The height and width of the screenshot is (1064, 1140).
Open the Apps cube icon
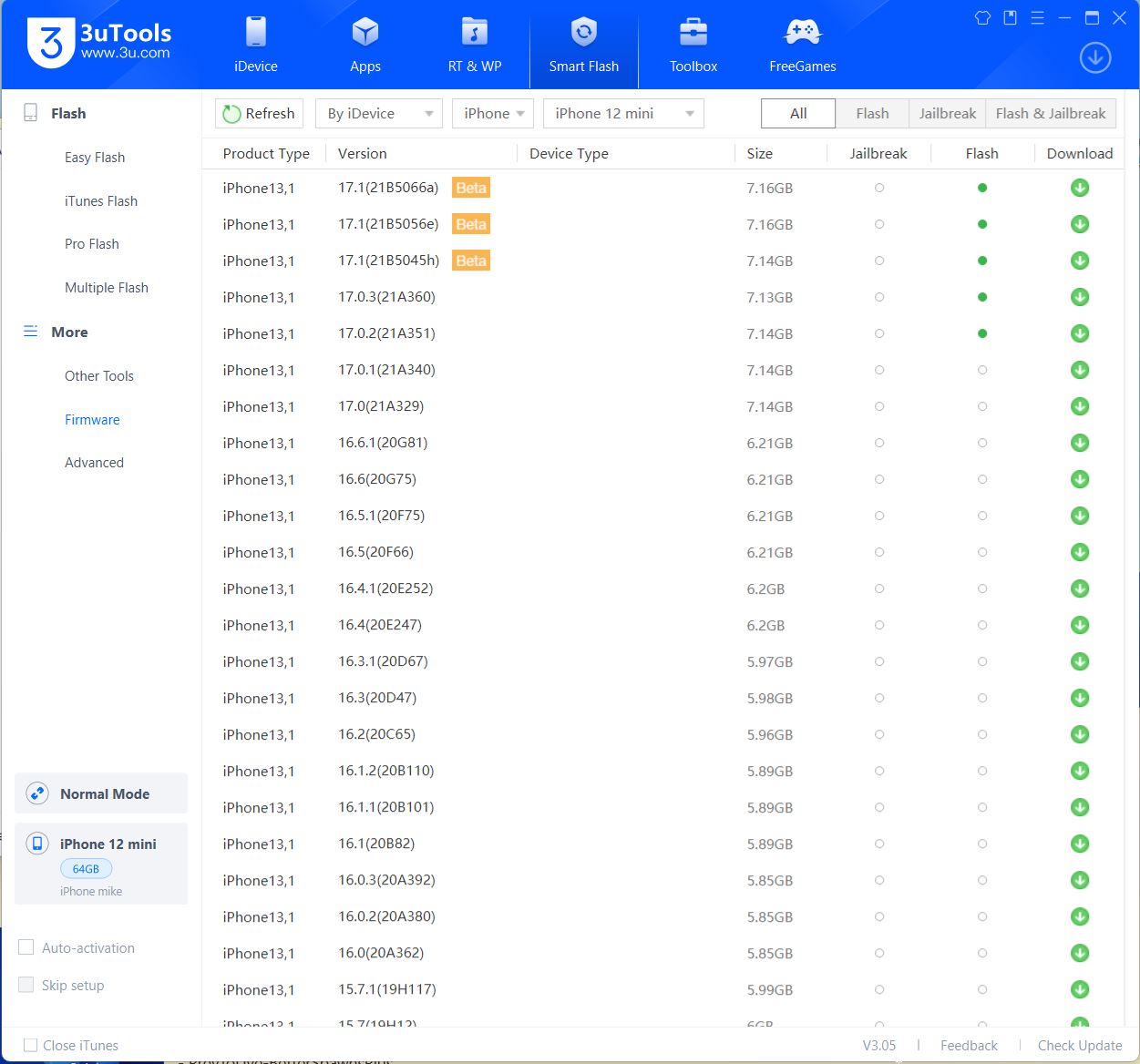click(365, 33)
